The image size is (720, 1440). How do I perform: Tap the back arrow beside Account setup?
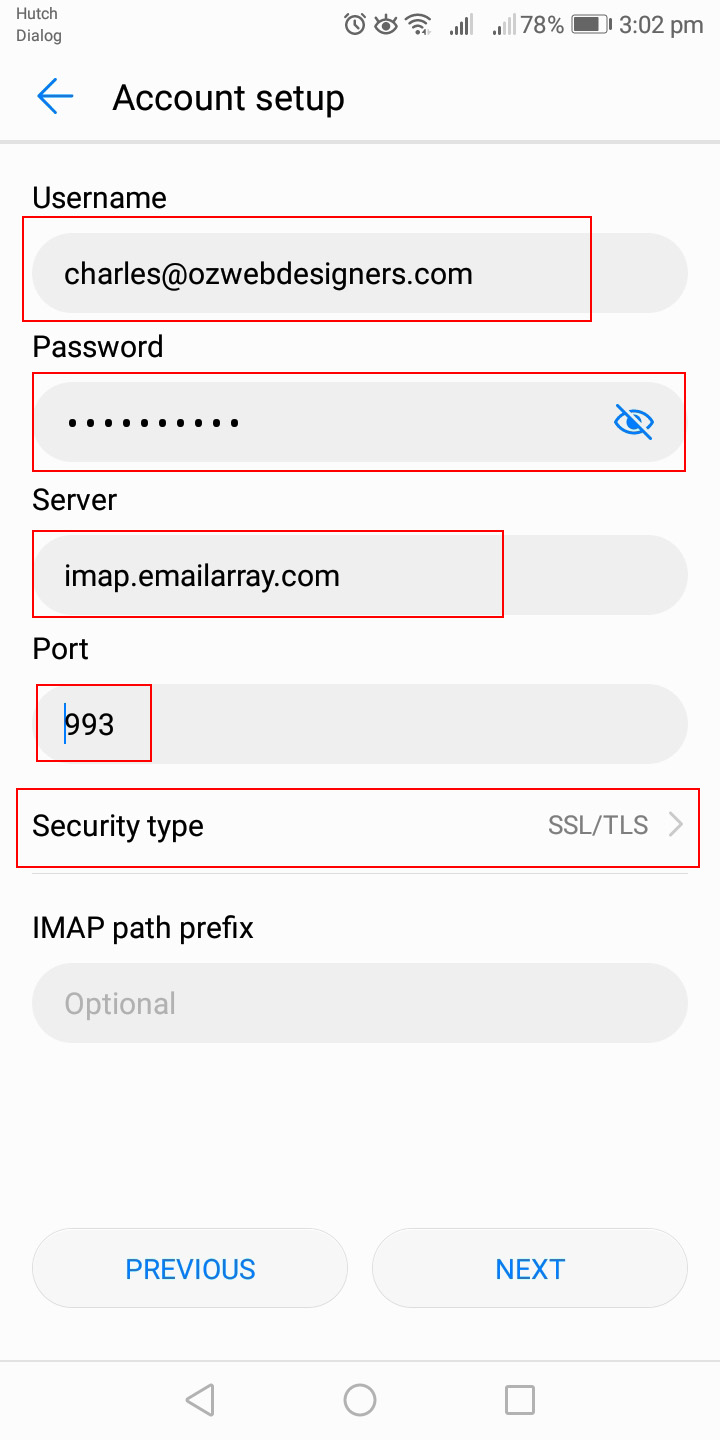tap(55, 97)
